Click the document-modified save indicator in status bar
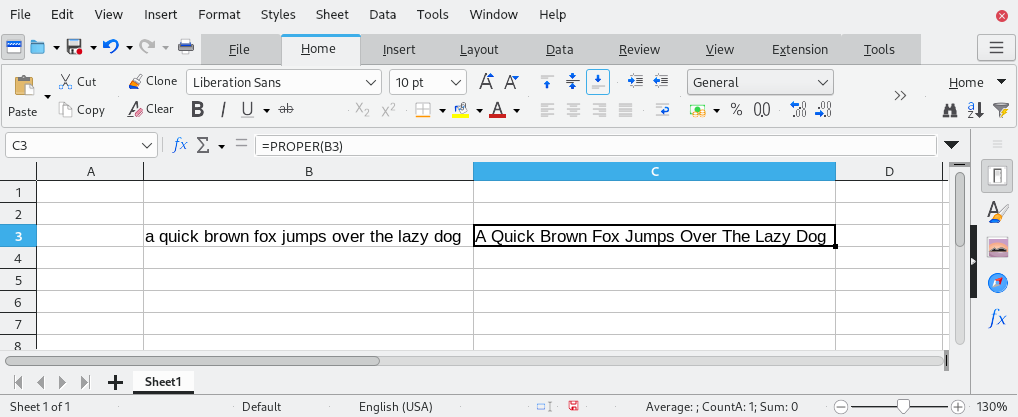Viewport: 1018px width, 417px height. [x=573, y=407]
